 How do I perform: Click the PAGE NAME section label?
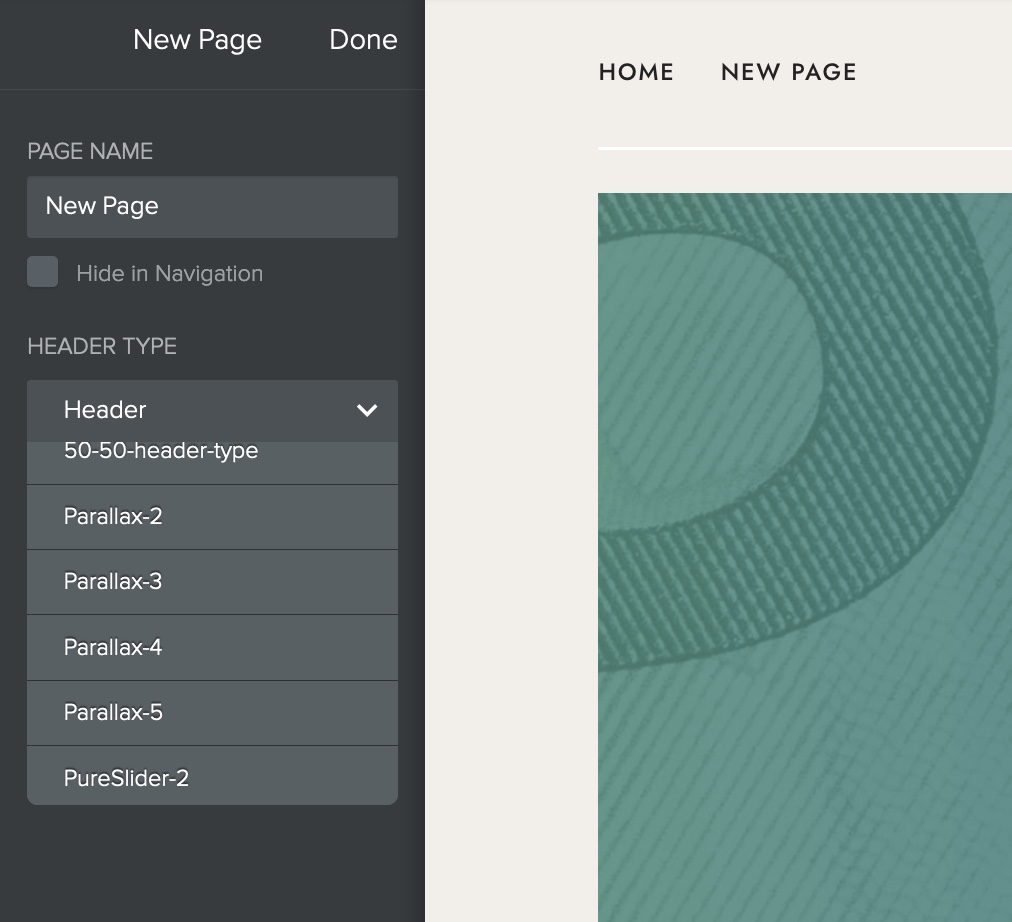coord(90,151)
